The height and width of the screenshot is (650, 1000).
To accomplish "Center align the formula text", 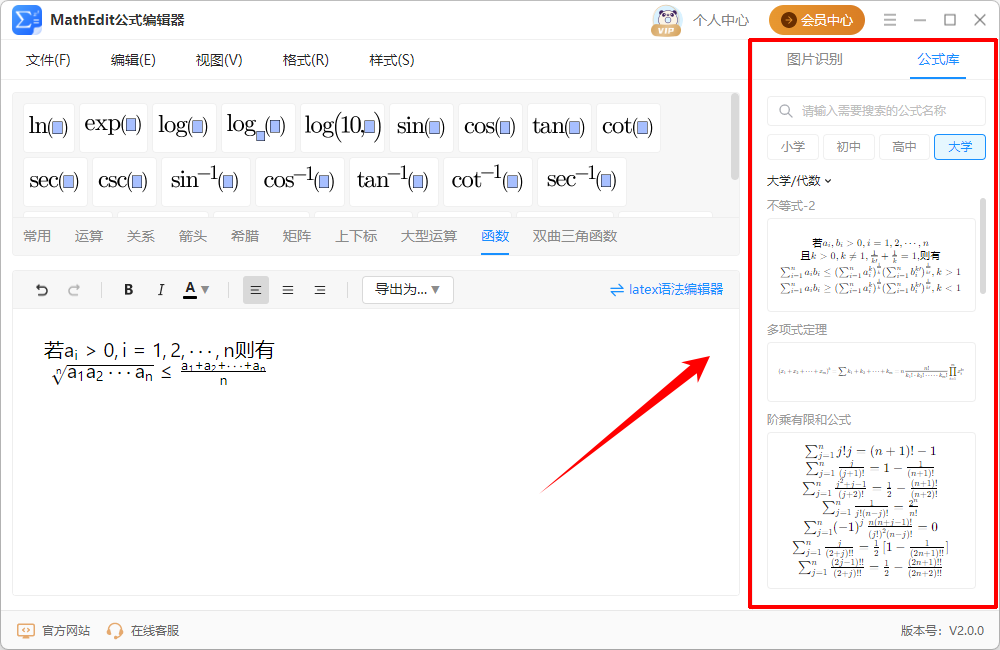I will point(288,290).
